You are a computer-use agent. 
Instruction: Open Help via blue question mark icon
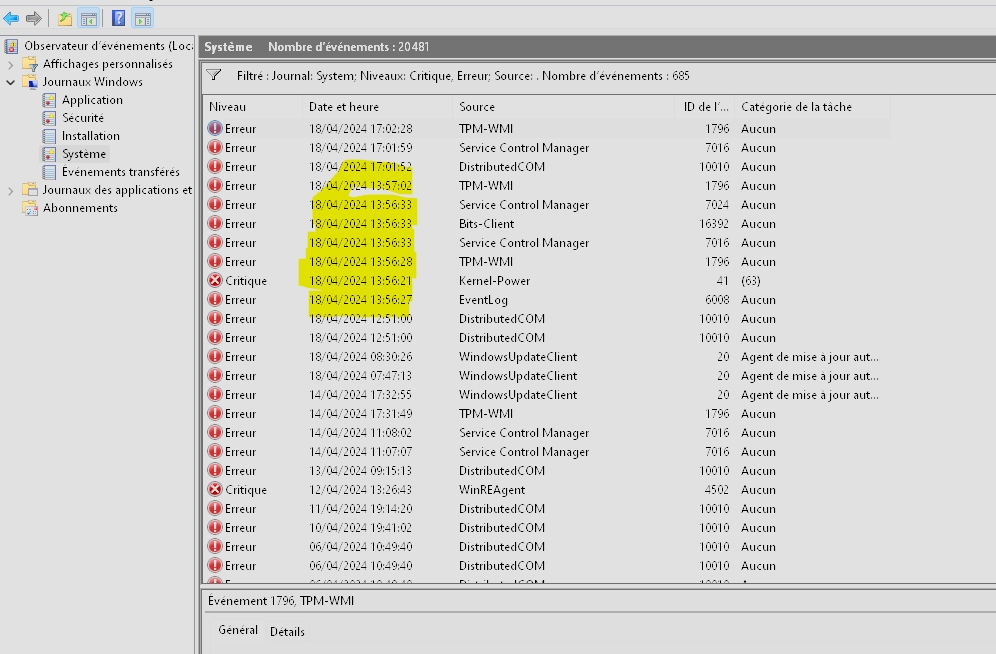[x=119, y=19]
